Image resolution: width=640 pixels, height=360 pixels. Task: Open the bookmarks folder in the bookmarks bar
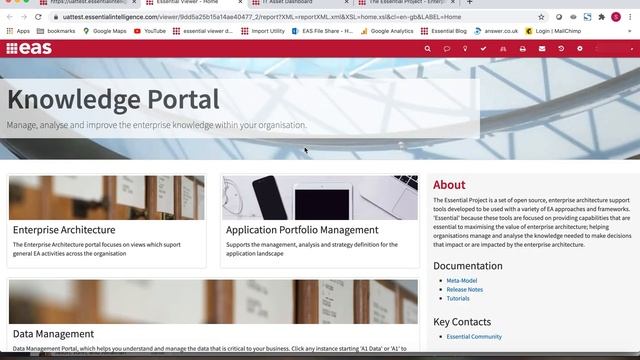click(x=56, y=31)
